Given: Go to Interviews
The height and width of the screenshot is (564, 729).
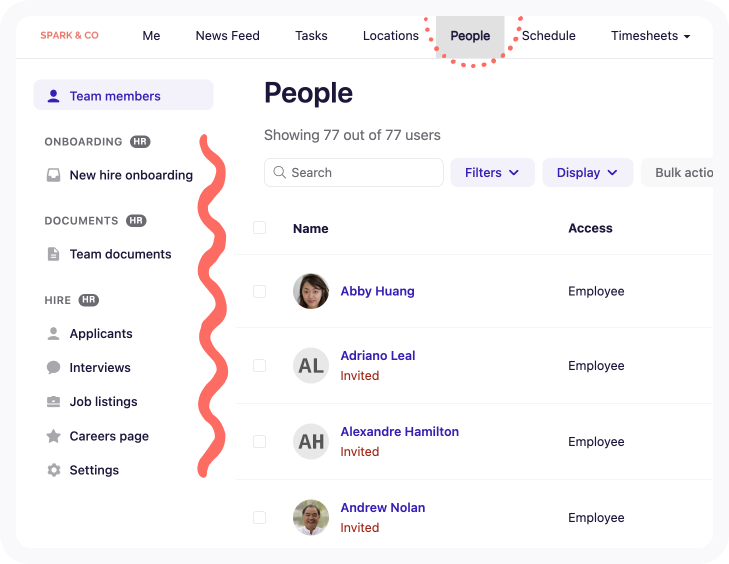Looking at the screenshot, I should coord(100,368).
